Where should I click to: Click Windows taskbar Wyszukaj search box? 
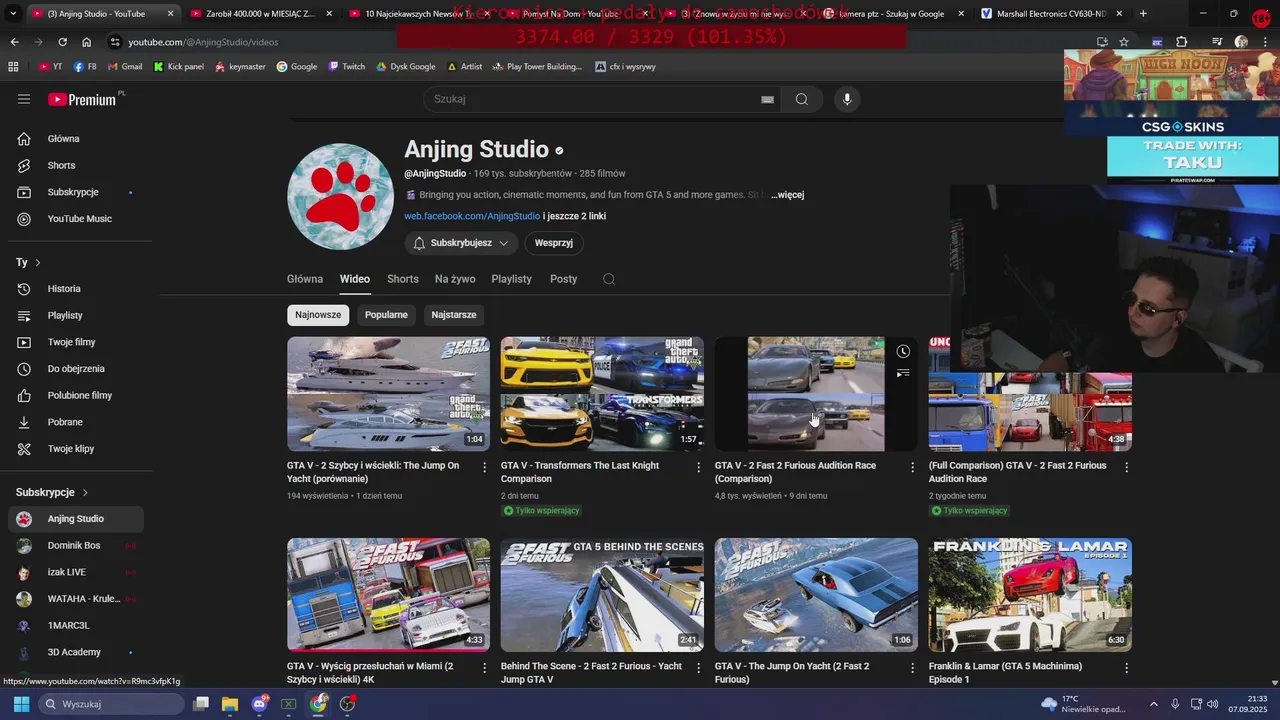112,704
